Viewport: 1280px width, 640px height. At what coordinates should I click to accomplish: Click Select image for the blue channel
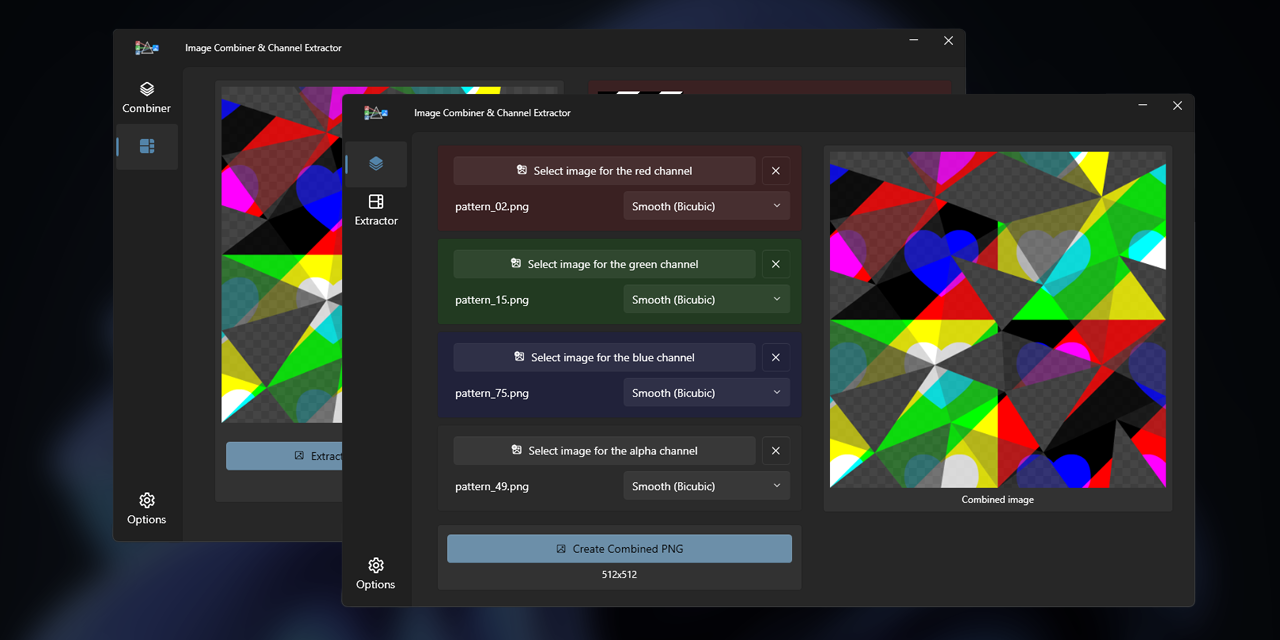[604, 357]
